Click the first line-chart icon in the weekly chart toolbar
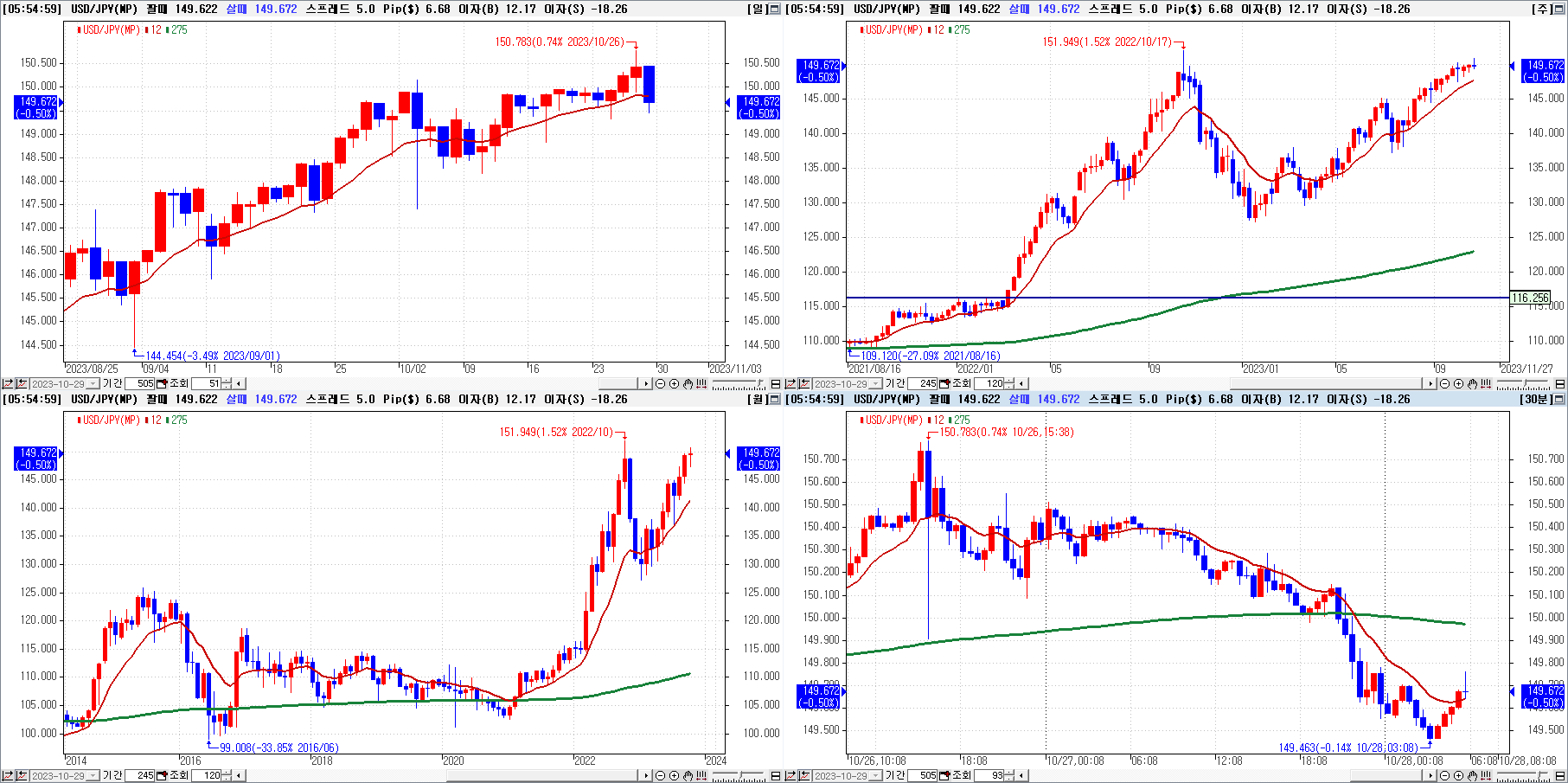Image resolution: width=1568 pixels, height=783 pixels. 790,383
